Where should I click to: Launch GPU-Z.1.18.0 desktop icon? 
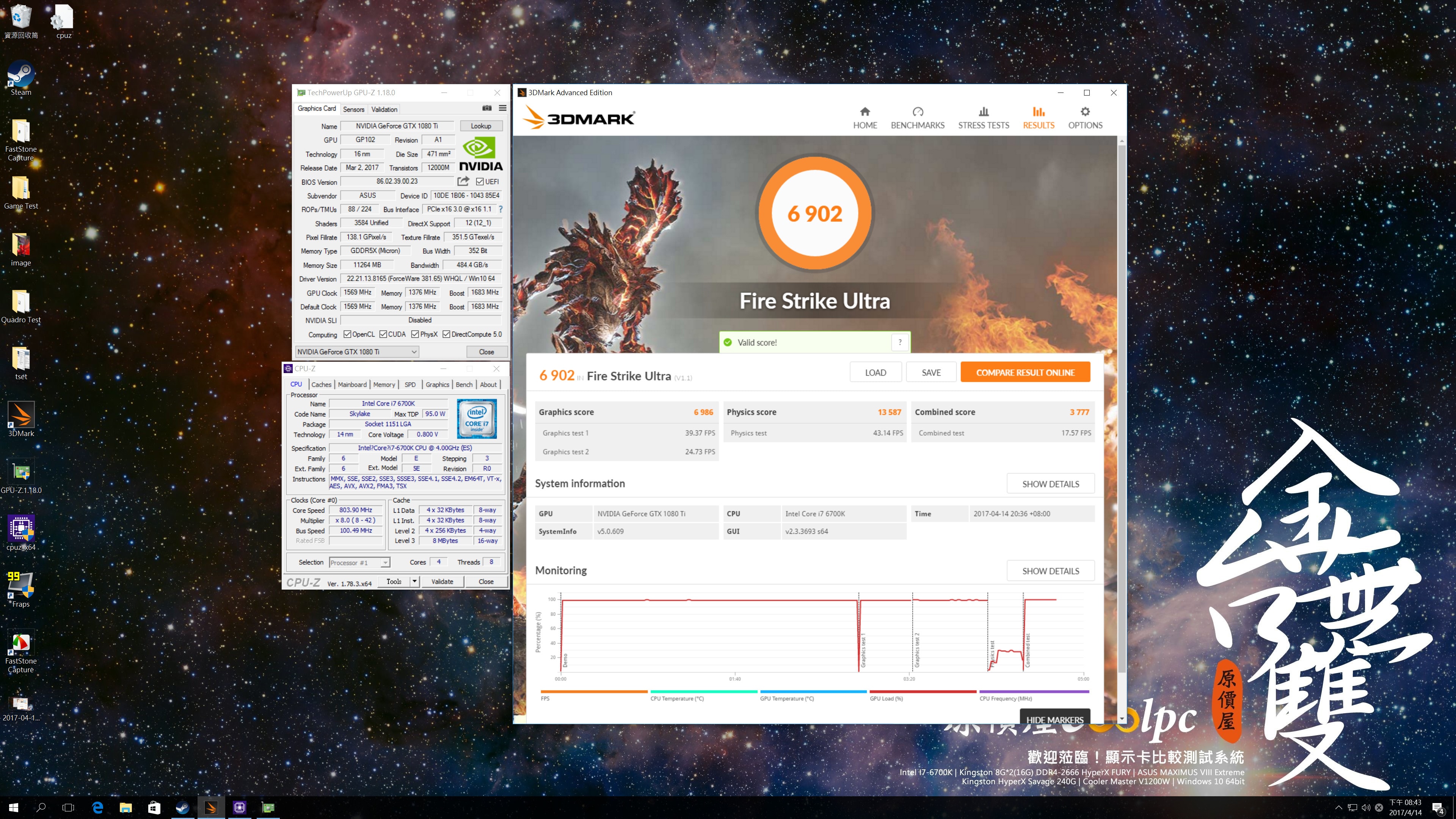[x=21, y=477]
